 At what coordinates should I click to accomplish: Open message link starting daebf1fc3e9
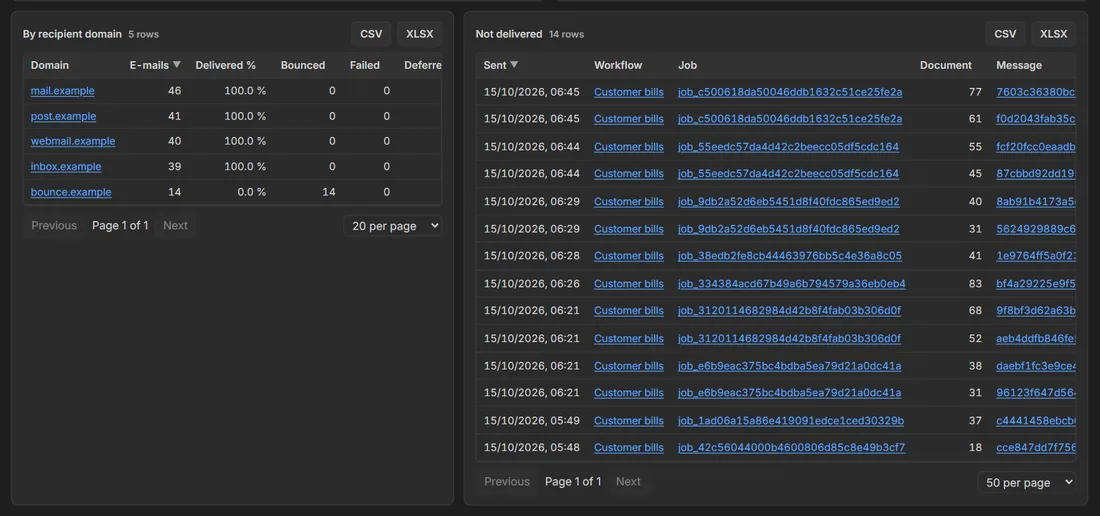coord(1035,366)
